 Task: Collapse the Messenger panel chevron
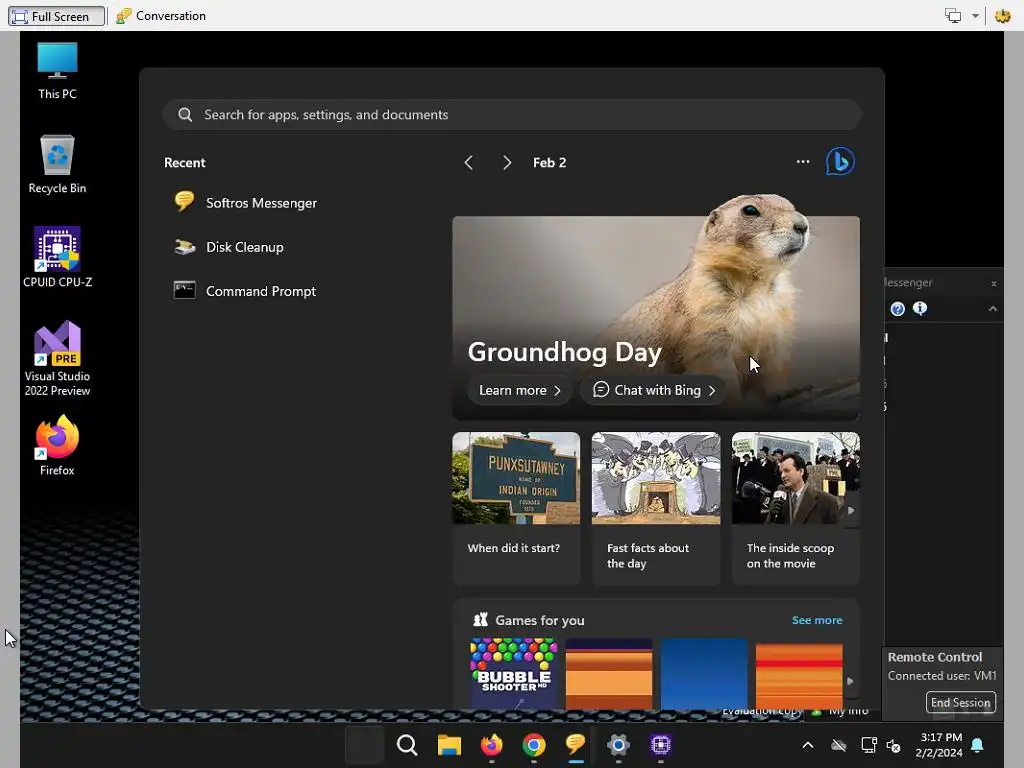point(993,309)
